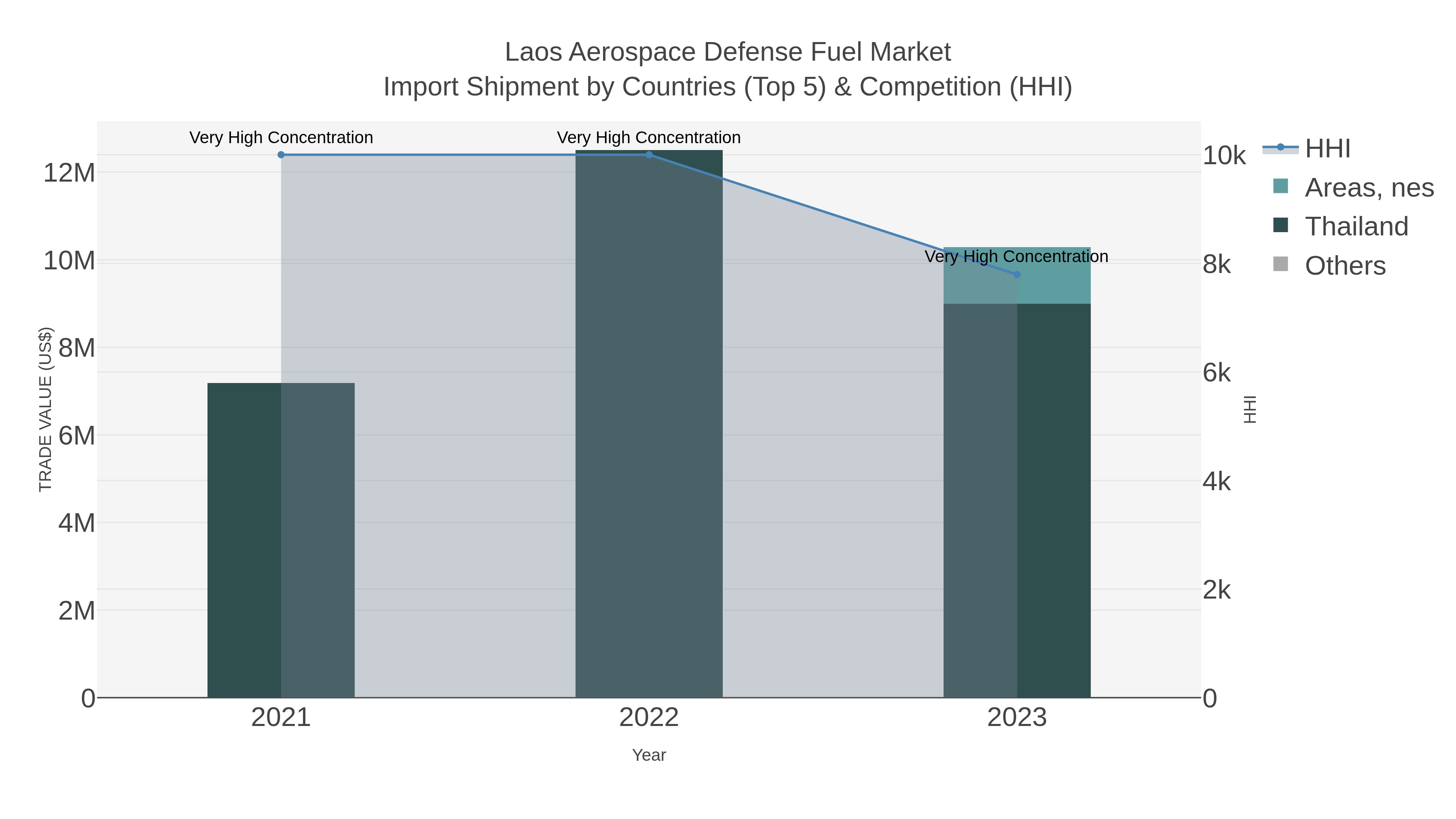Toggle the Areas, nes legend entry
This screenshot has height=819, width=1456.
pyautogui.click(x=1353, y=187)
